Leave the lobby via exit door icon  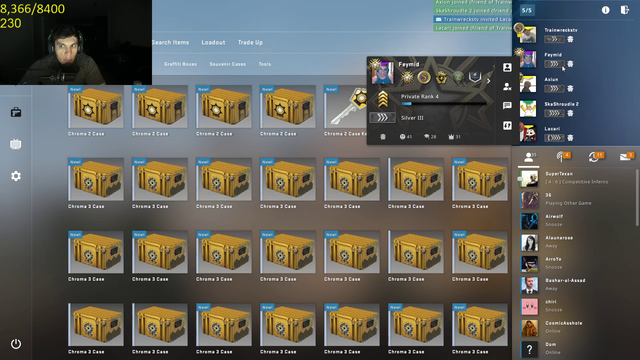coord(624,10)
